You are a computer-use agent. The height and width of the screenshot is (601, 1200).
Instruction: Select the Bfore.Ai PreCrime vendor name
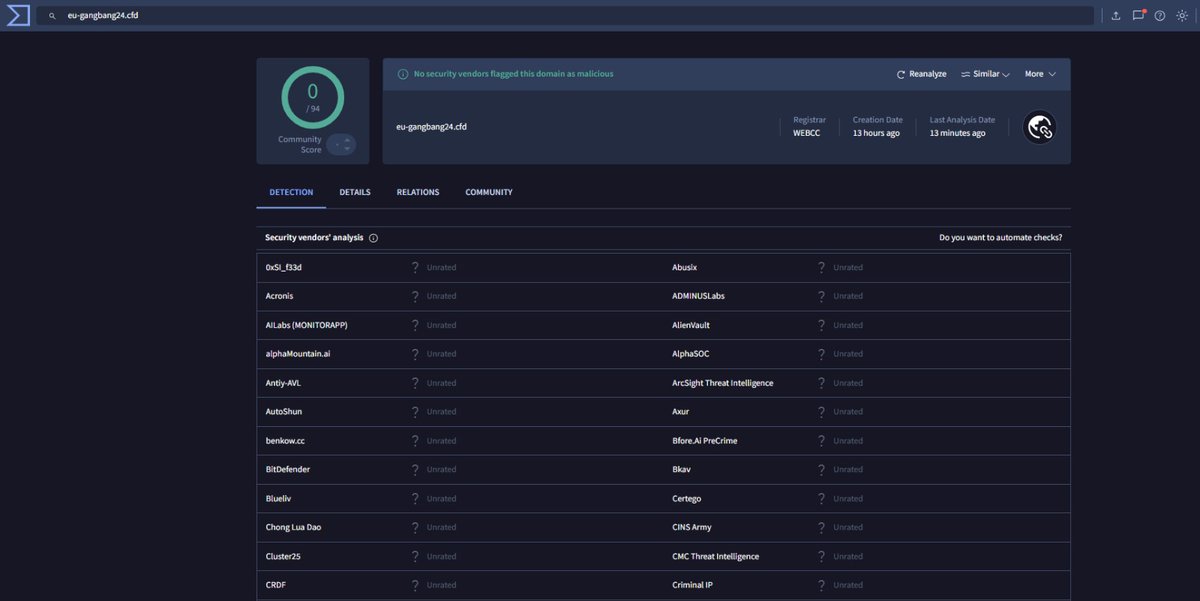[x=705, y=441]
